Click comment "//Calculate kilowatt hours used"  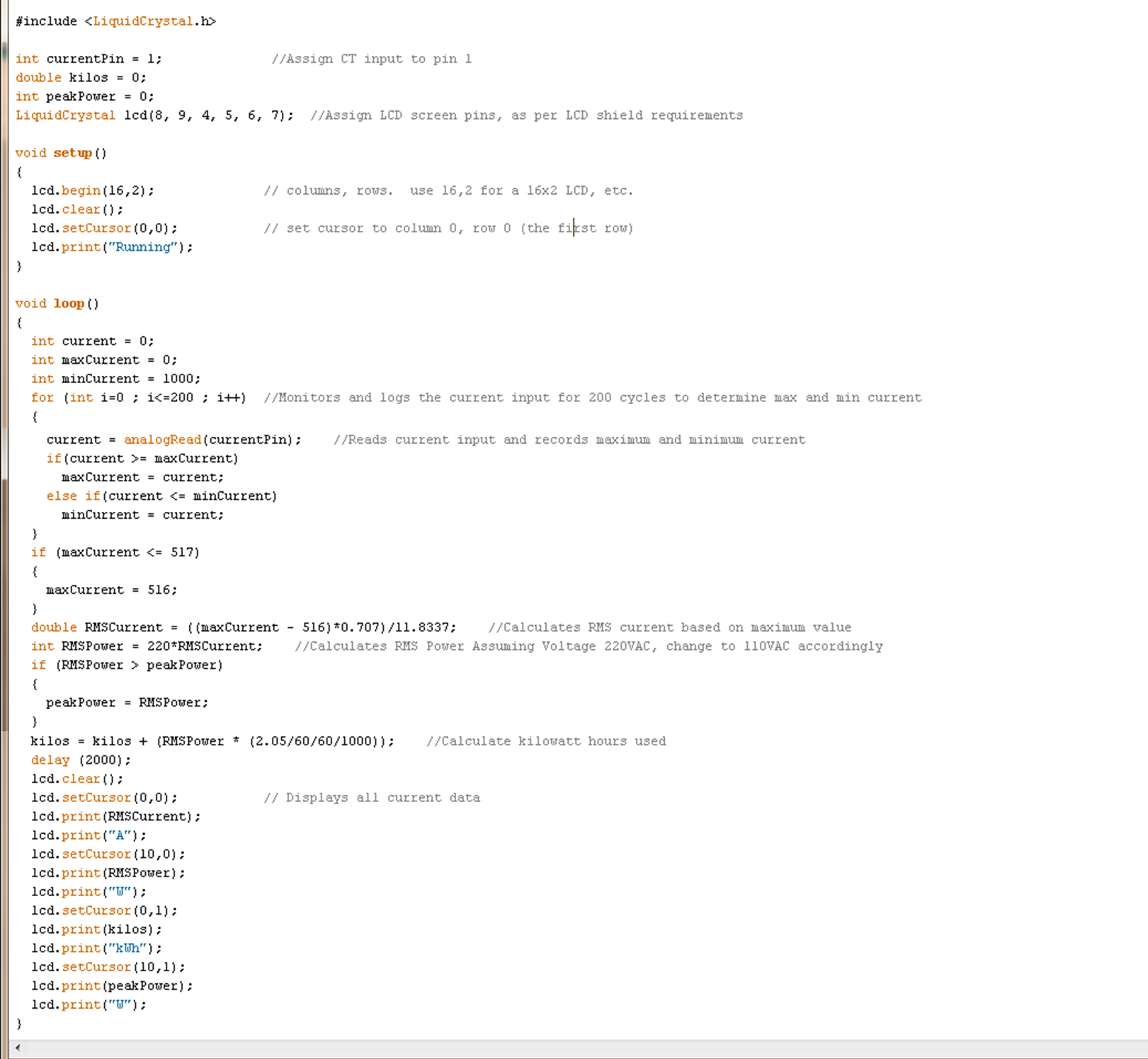pyautogui.click(x=546, y=741)
